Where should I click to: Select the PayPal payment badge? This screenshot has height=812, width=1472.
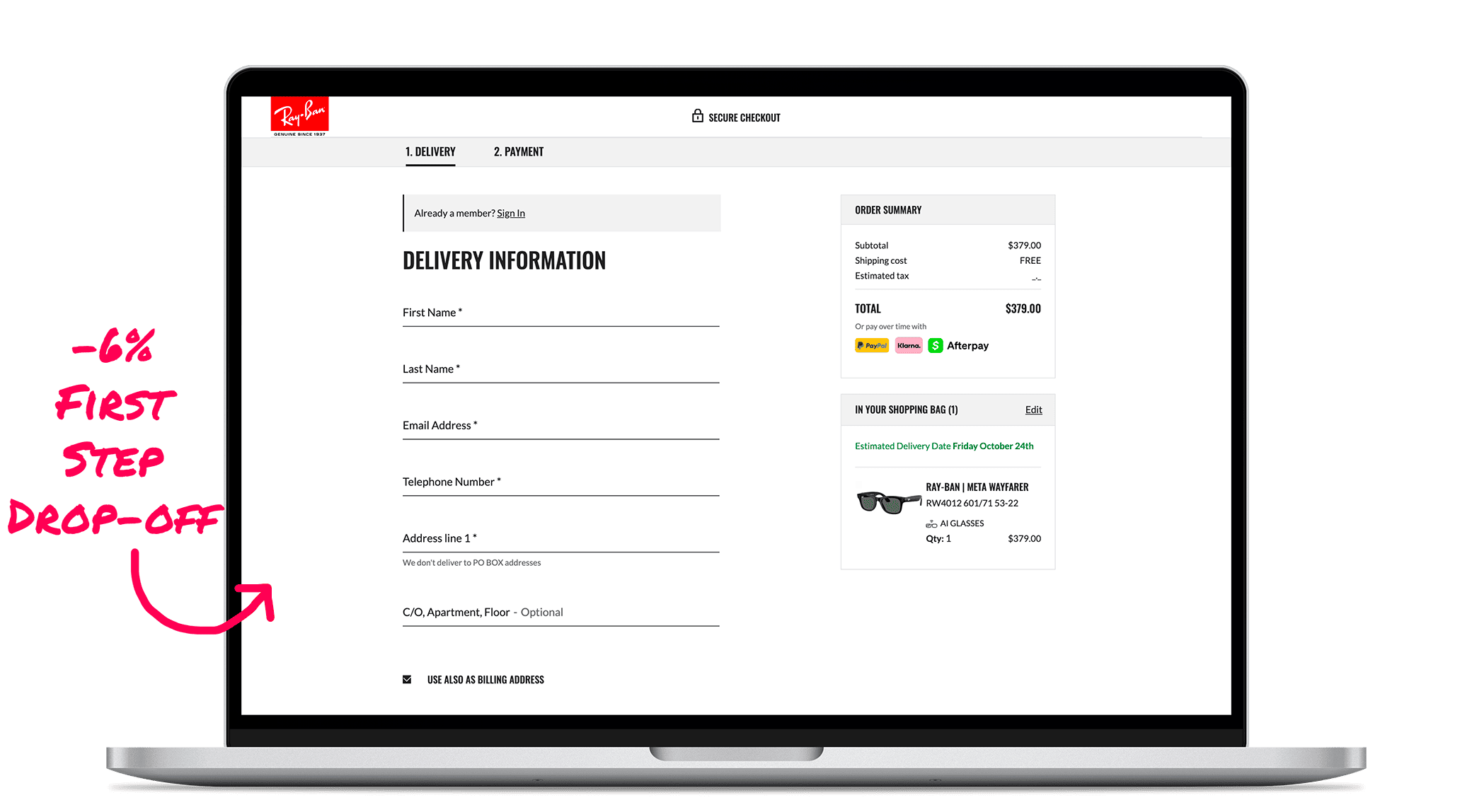pyautogui.click(x=871, y=345)
